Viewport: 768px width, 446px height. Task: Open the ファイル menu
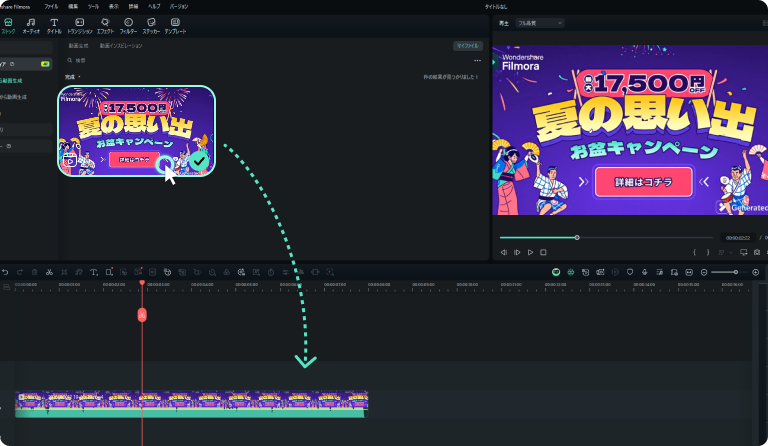pyautogui.click(x=51, y=6)
